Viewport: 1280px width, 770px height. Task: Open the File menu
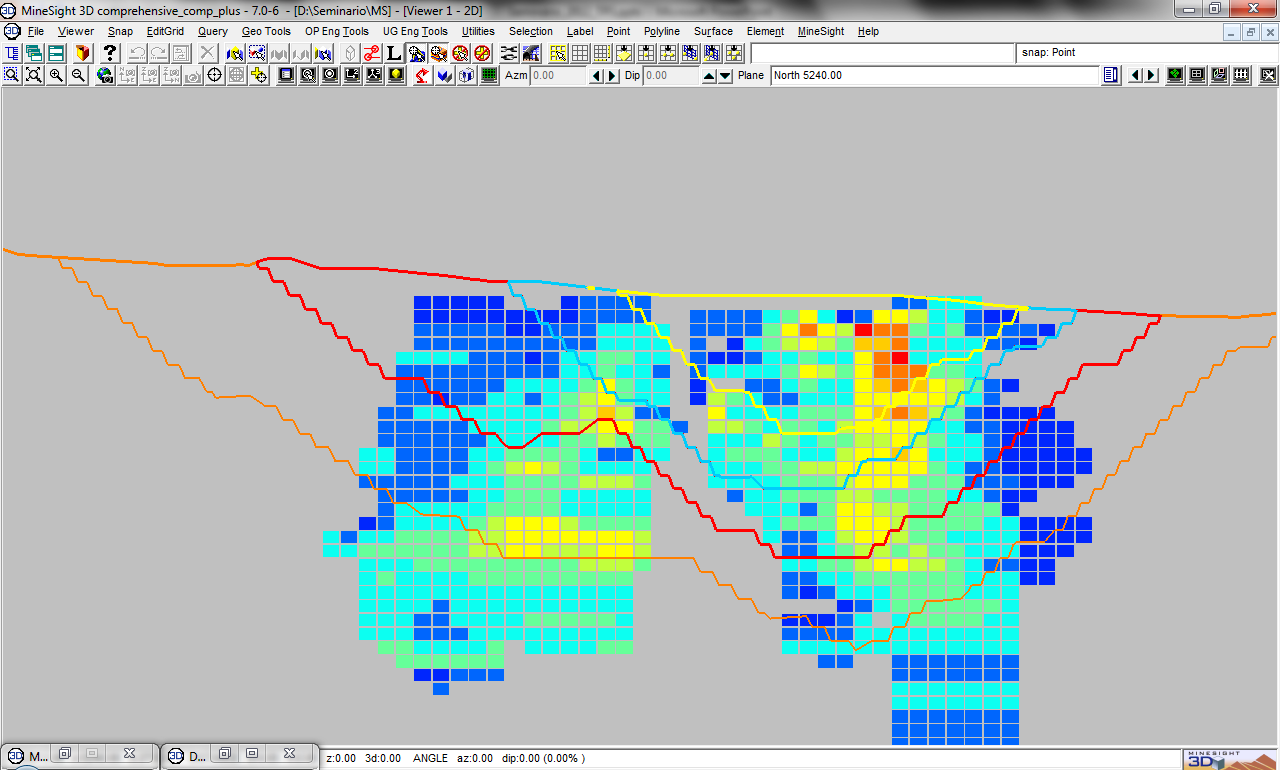(36, 31)
